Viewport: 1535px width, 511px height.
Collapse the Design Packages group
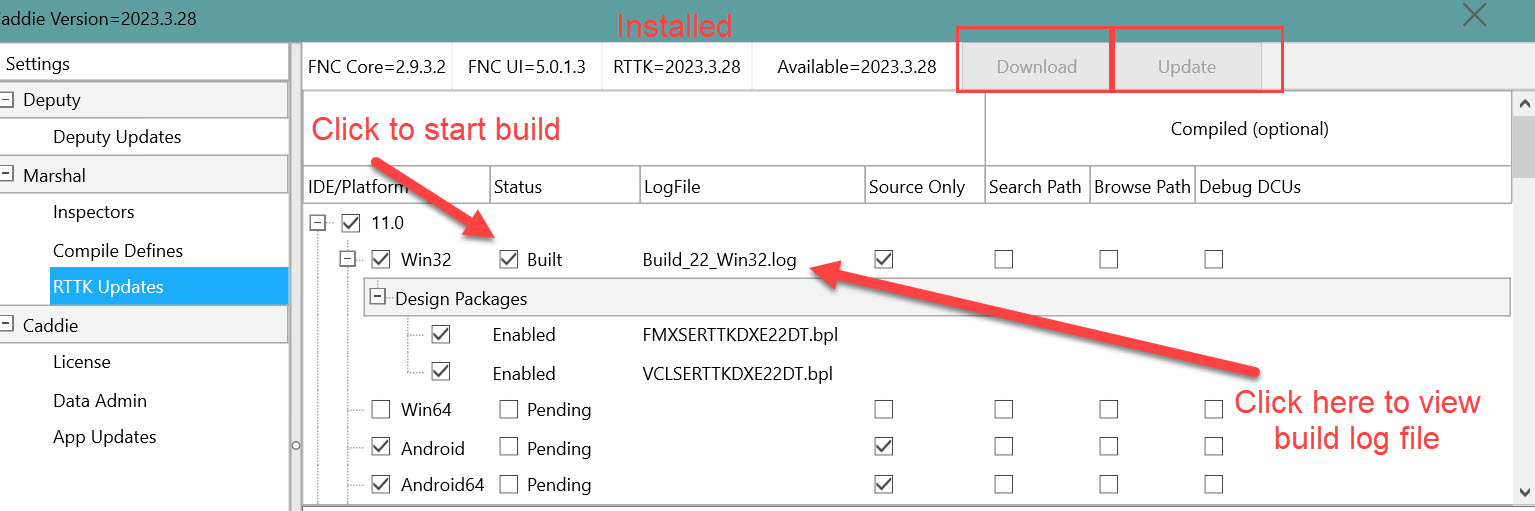[x=378, y=297]
